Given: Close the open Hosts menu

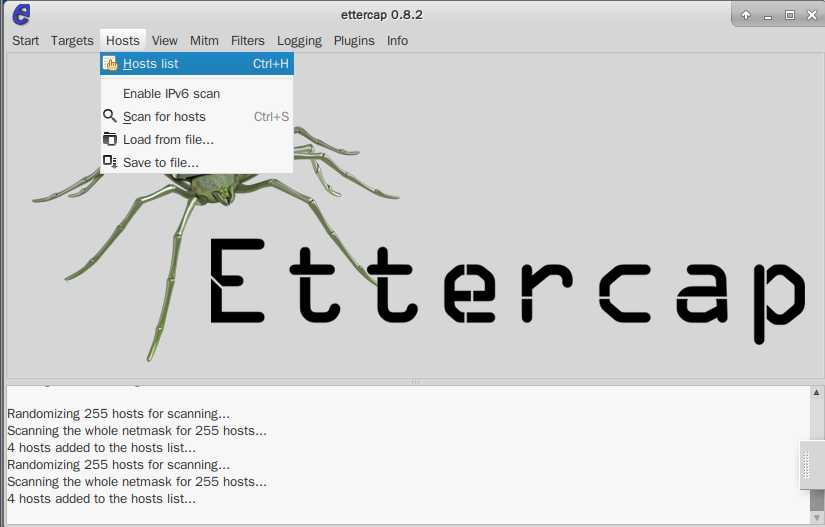Looking at the screenshot, I should point(123,40).
